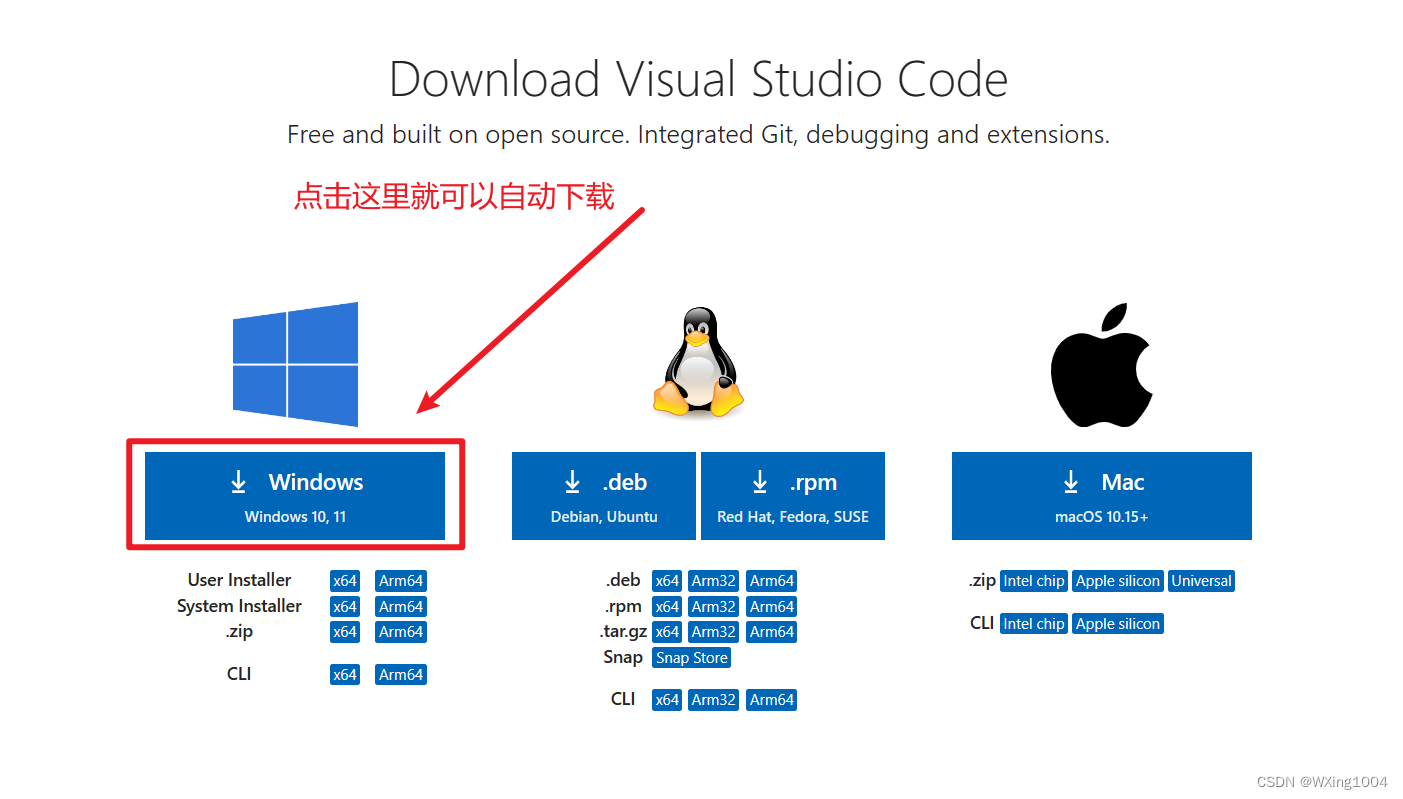Choose x64 for the Windows .zip download
The width and height of the screenshot is (1403, 799).
click(x=344, y=631)
